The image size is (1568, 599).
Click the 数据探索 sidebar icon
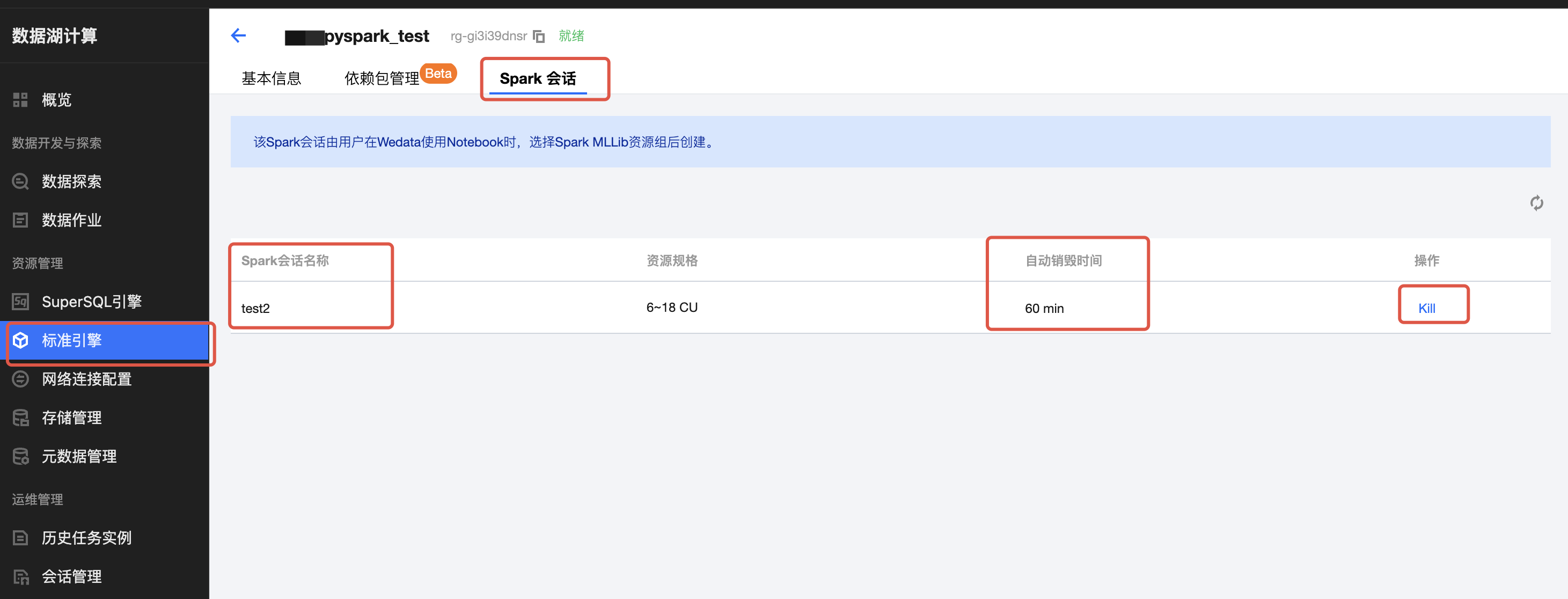click(x=21, y=181)
